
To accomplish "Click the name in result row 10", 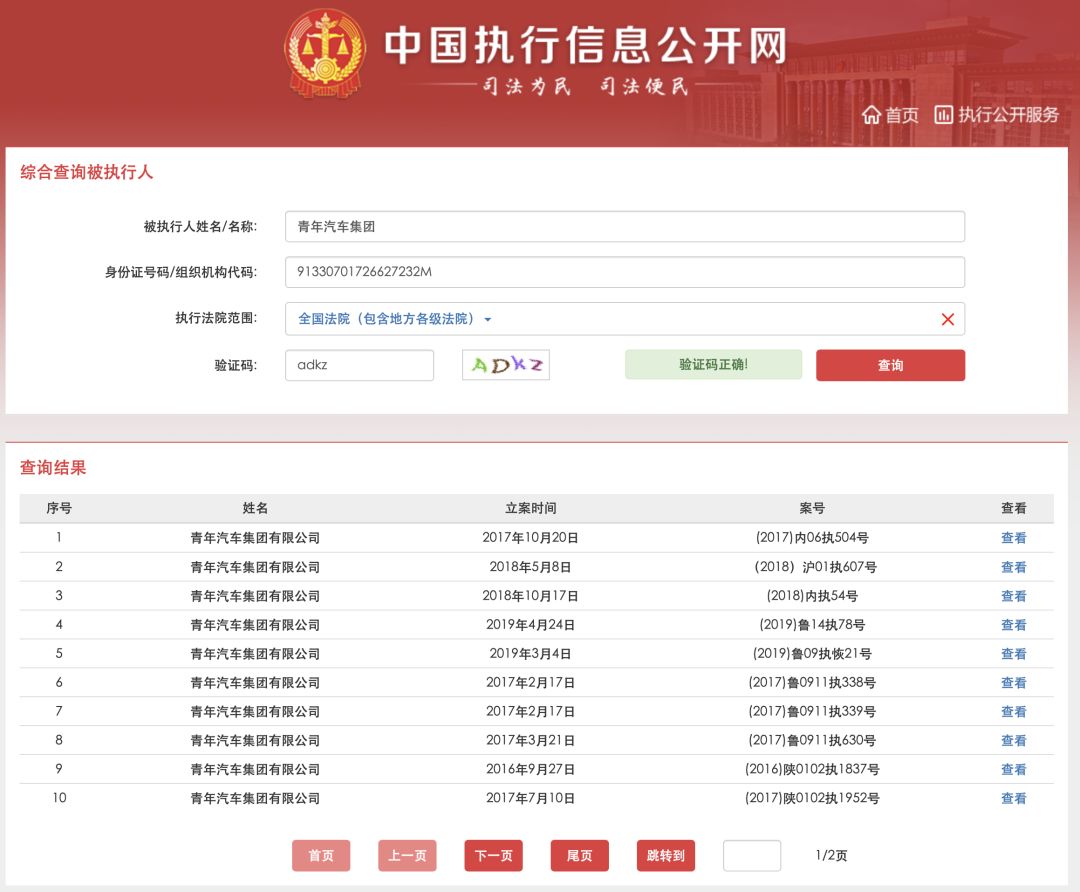I will coord(255,798).
